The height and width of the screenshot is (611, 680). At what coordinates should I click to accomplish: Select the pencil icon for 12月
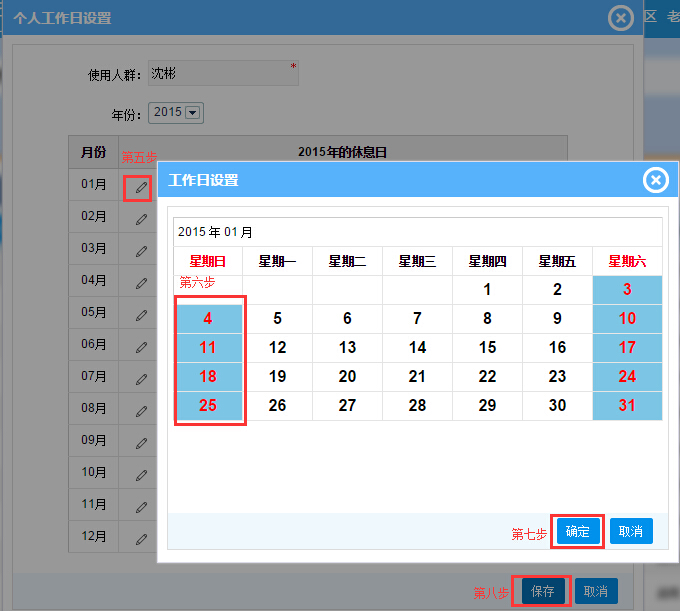coord(141,539)
